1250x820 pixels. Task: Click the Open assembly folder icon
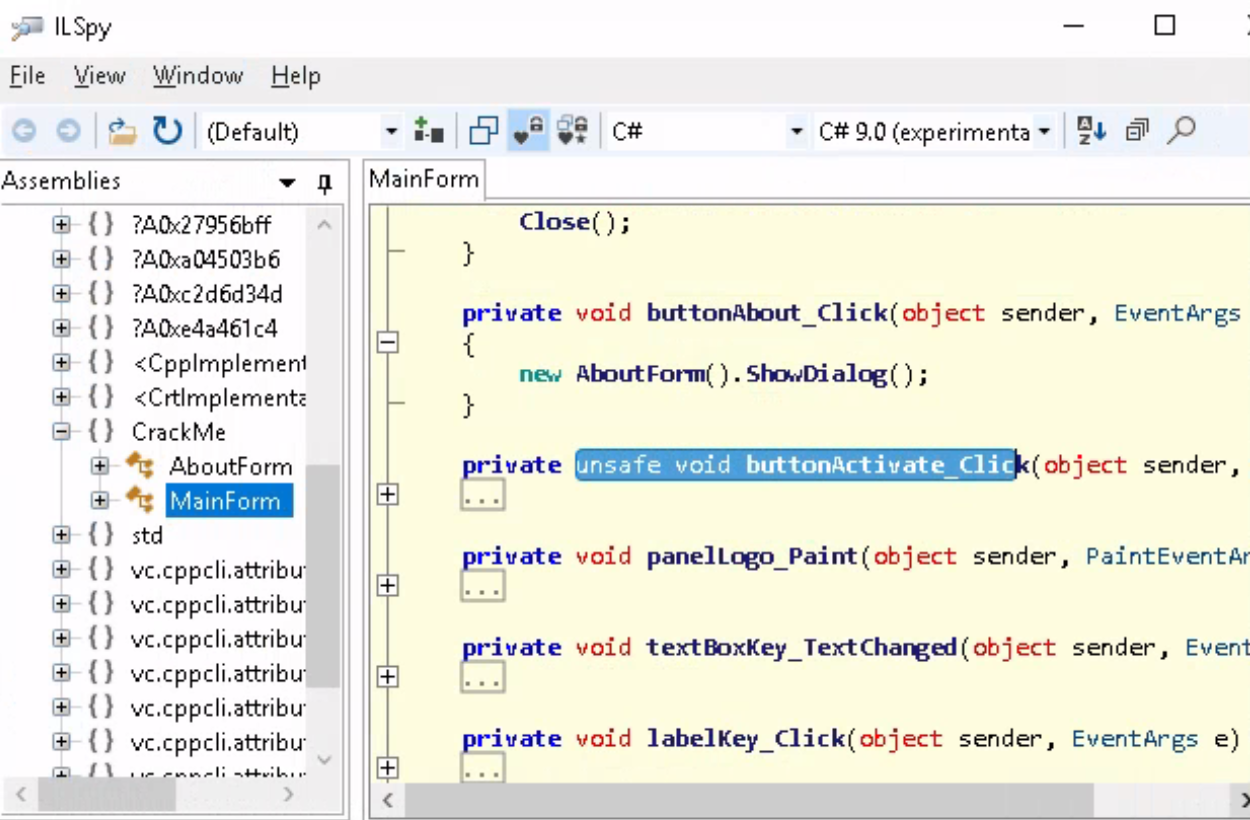pos(122,131)
